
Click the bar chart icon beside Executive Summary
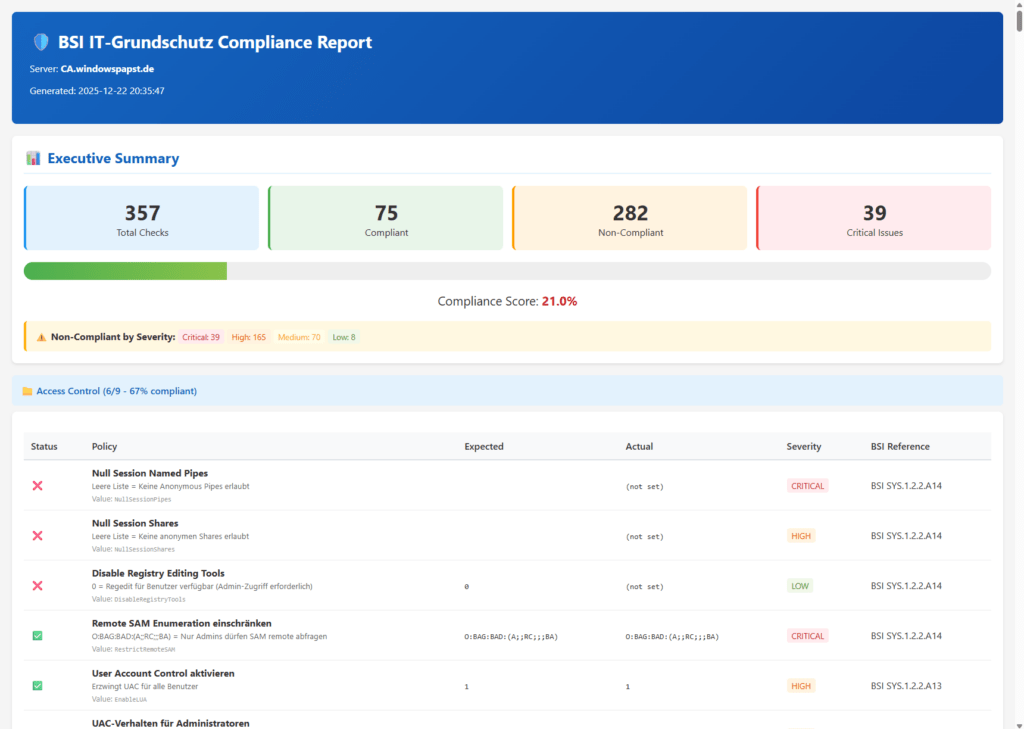pos(34,157)
